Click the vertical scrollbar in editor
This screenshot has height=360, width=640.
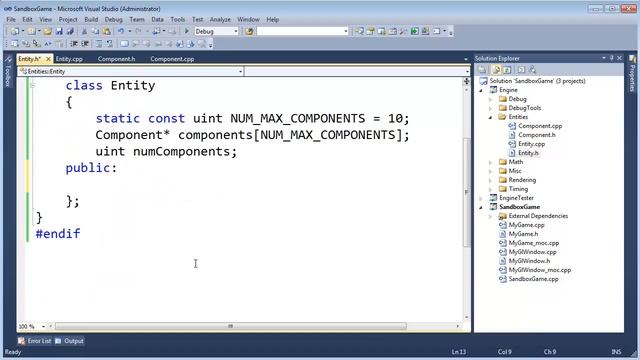[x=467, y=192]
